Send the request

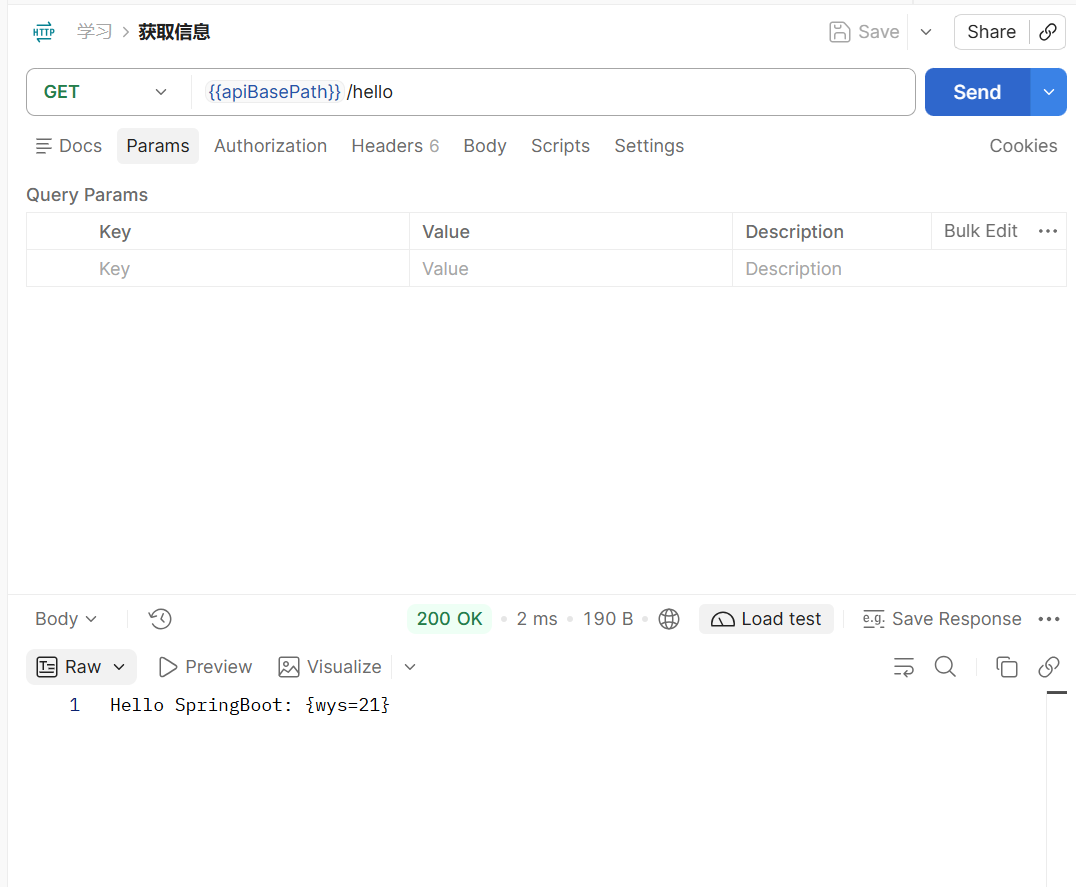pyautogui.click(x=977, y=92)
